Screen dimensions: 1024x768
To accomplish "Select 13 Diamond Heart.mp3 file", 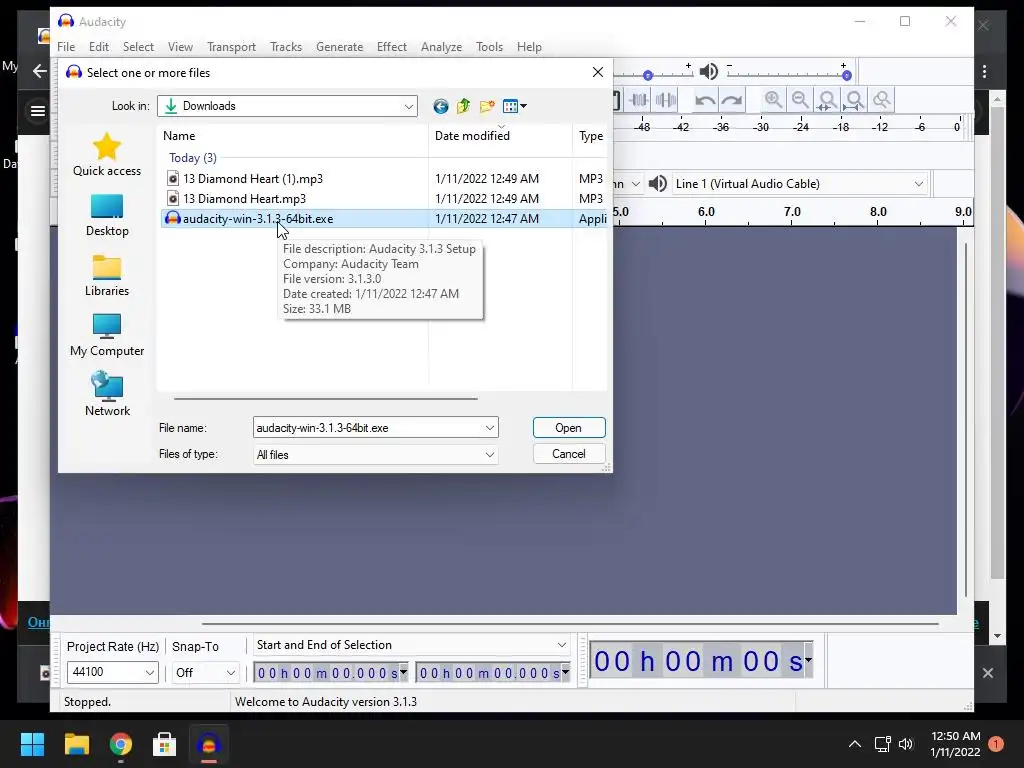I will [x=244, y=199].
